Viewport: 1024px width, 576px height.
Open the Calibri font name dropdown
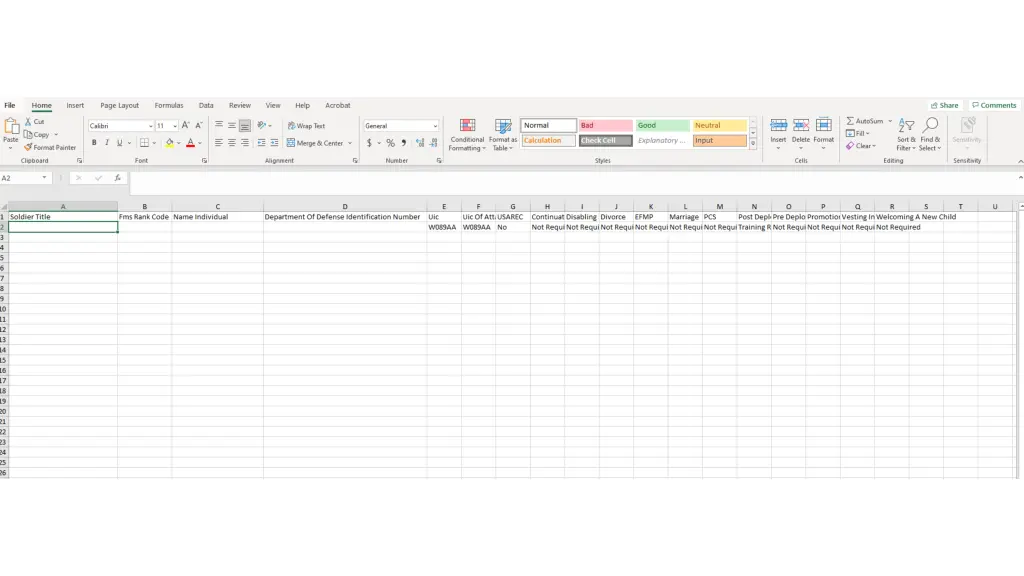tap(150, 126)
